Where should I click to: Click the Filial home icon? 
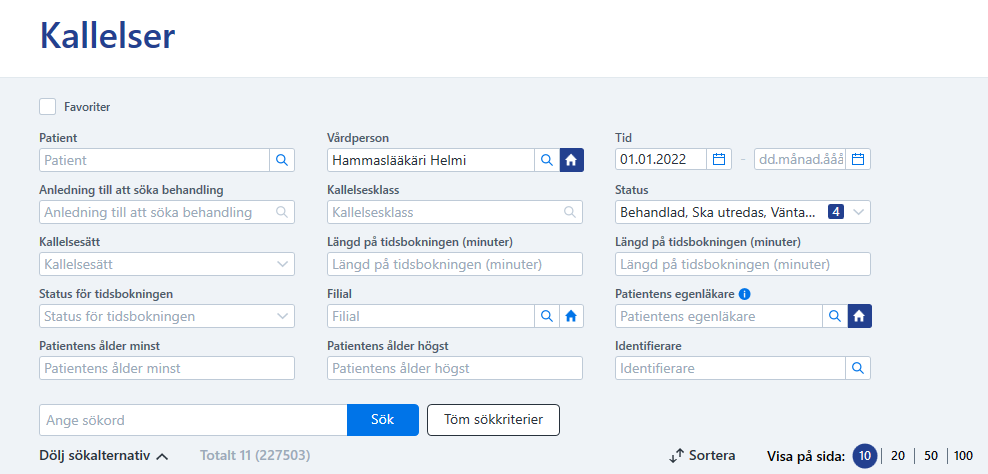coord(572,316)
